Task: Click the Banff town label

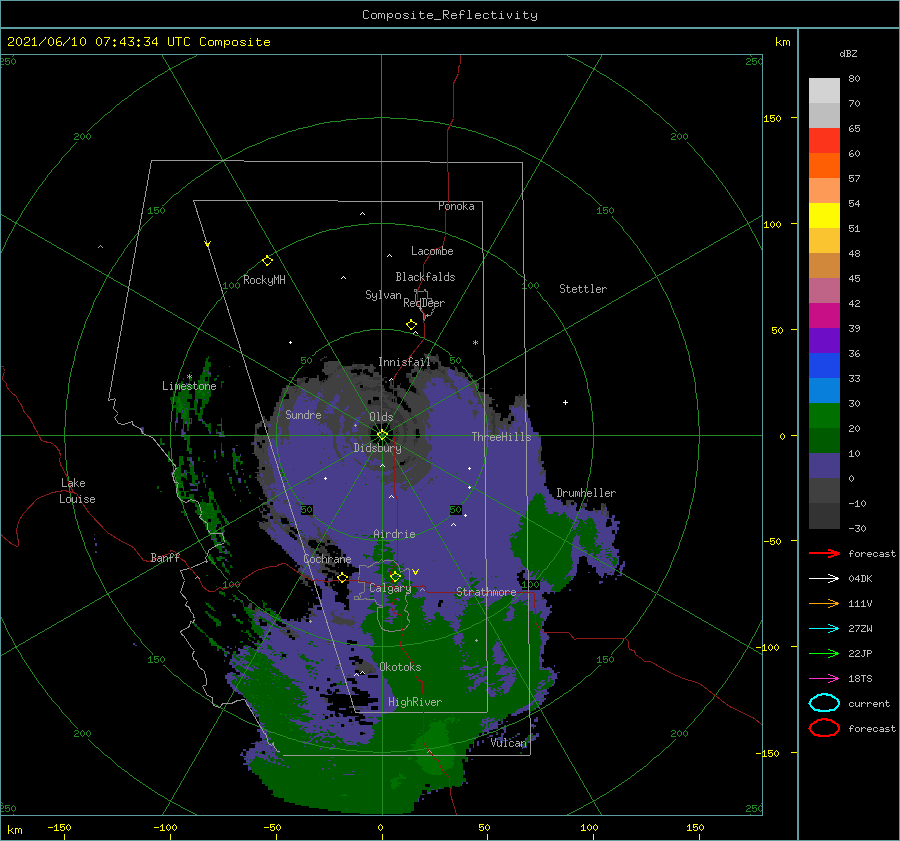Action: (165, 557)
